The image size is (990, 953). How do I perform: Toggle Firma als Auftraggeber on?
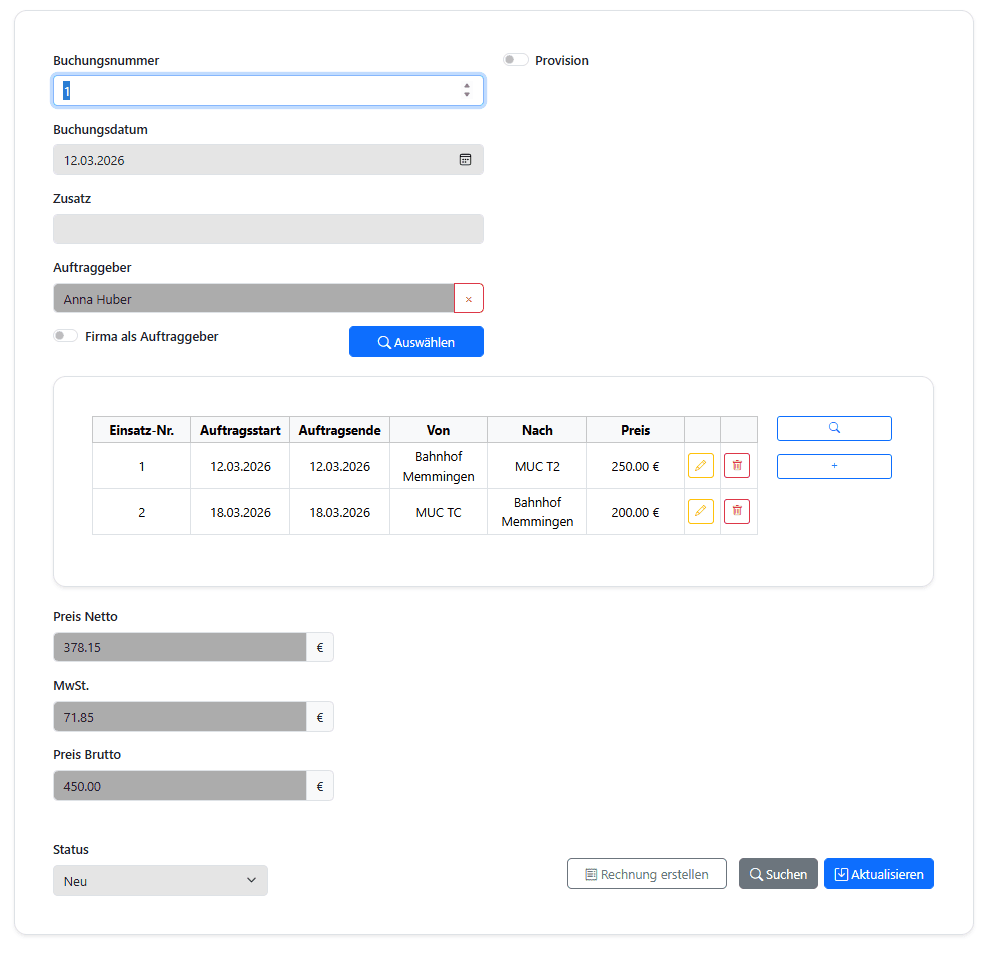pos(65,335)
